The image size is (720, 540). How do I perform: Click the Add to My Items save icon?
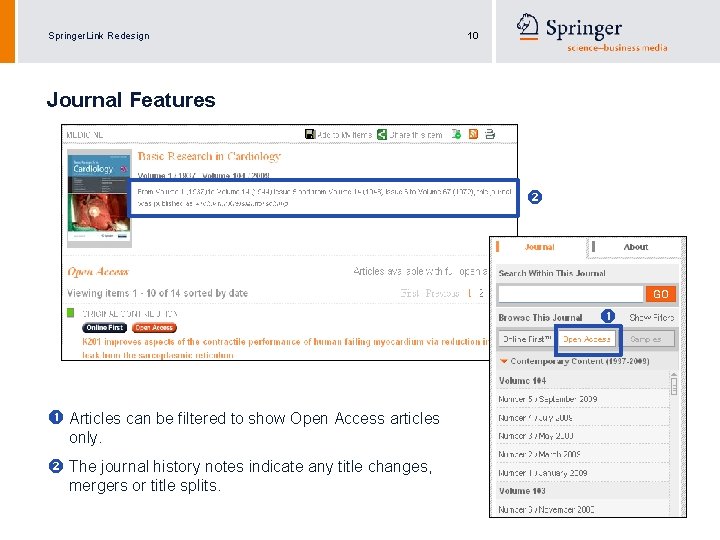pos(310,134)
